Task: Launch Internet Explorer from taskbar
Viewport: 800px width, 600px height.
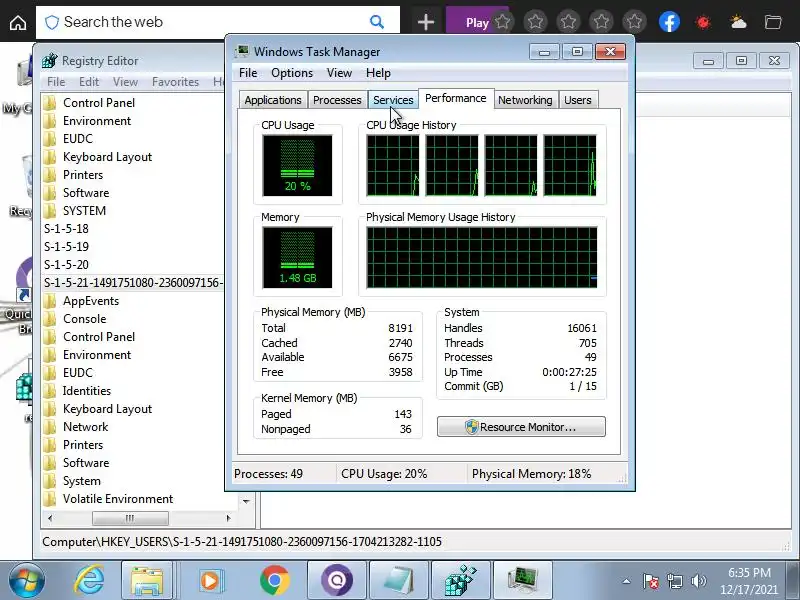Action: click(x=89, y=581)
